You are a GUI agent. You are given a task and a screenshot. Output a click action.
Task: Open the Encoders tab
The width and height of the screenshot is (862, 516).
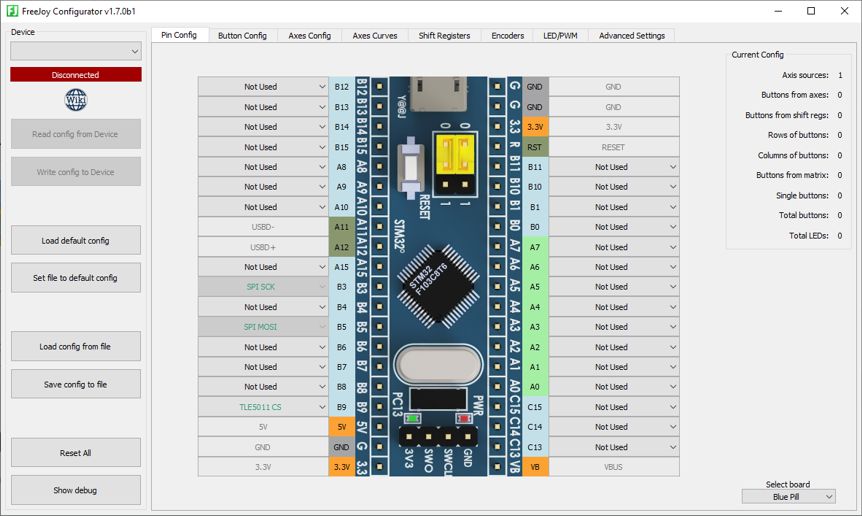[507, 36]
